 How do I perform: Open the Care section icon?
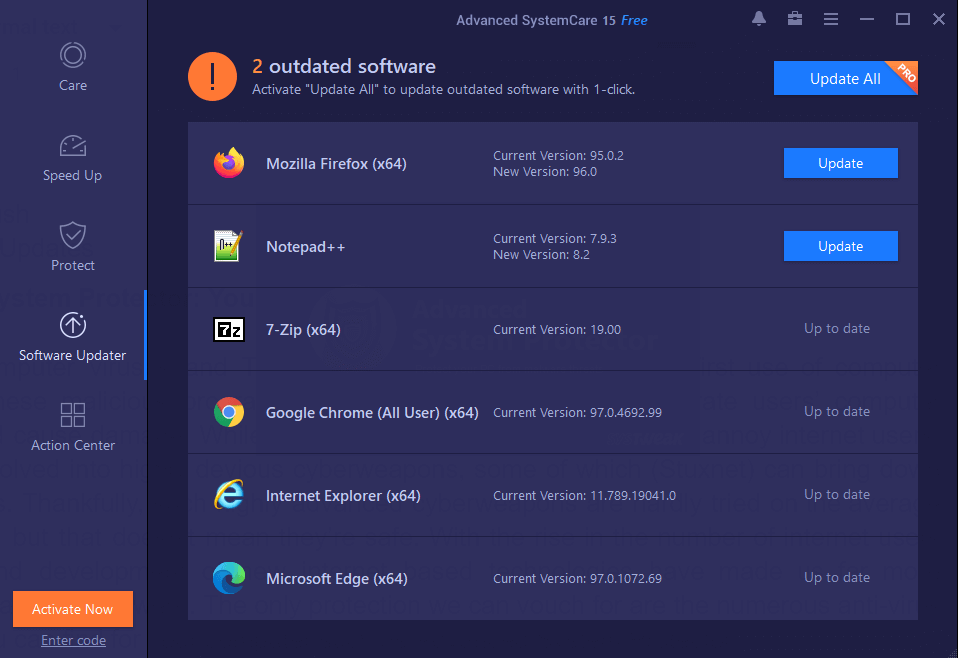pos(73,55)
